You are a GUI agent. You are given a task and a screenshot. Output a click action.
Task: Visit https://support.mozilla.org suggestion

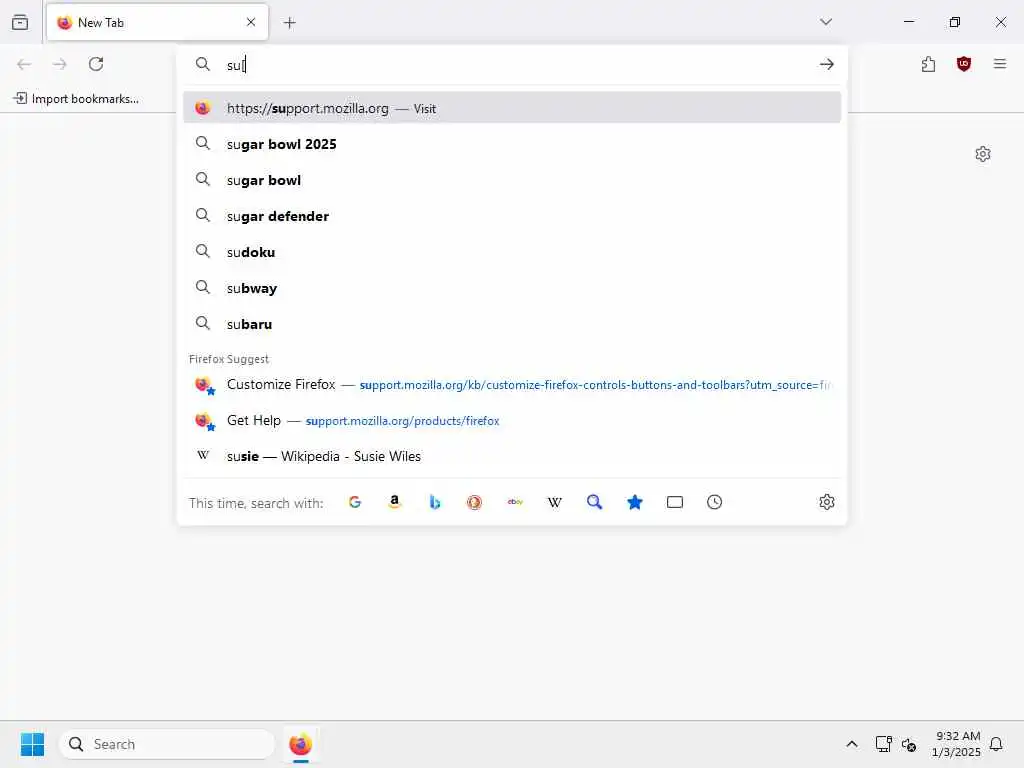click(512, 108)
